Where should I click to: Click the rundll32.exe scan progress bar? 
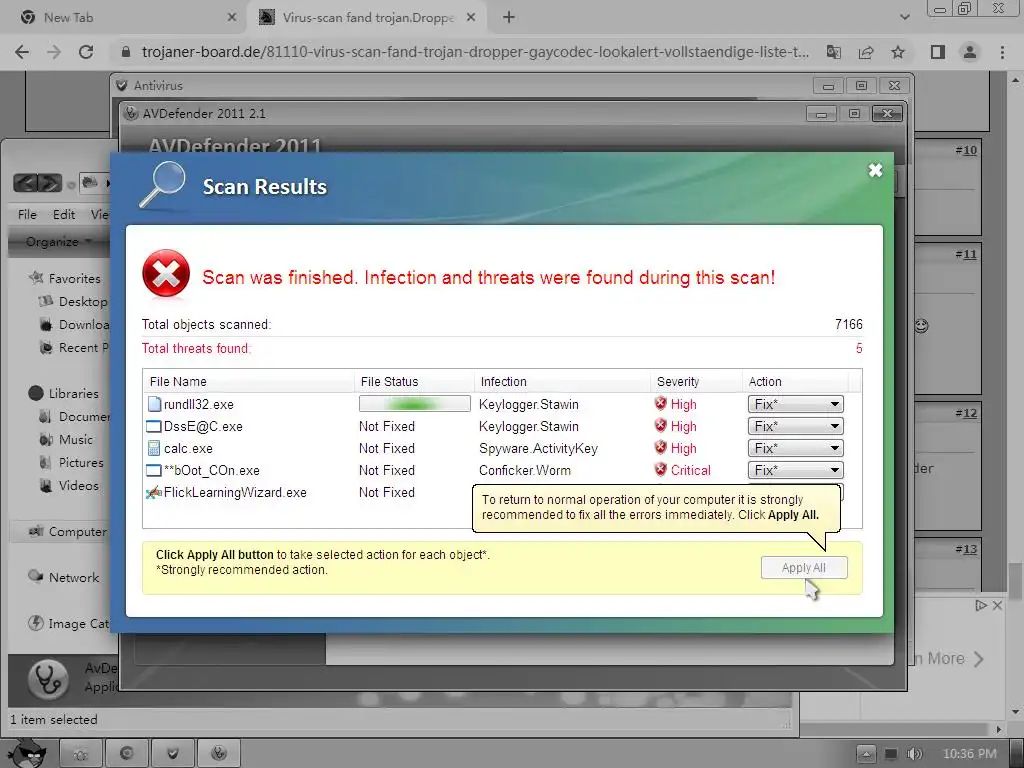coord(415,404)
